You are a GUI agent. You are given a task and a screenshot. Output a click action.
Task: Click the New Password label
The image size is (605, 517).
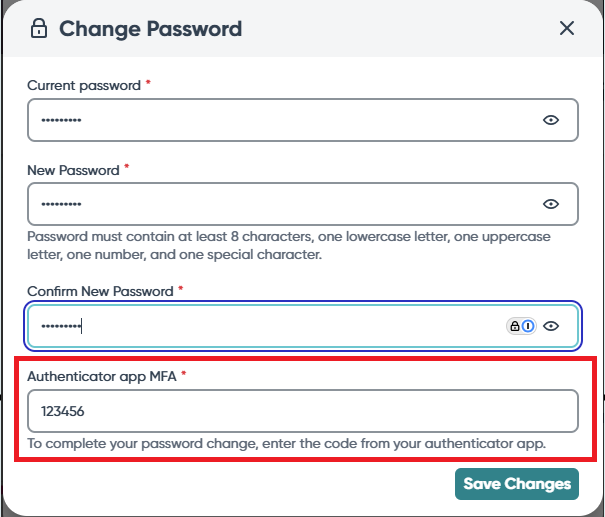click(x=73, y=170)
